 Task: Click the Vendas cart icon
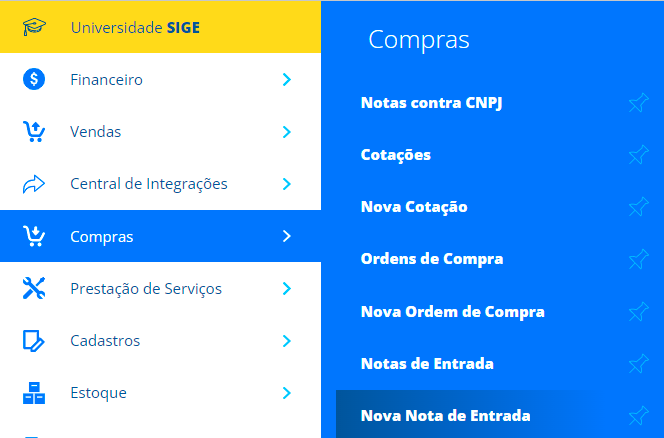coord(34,131)
